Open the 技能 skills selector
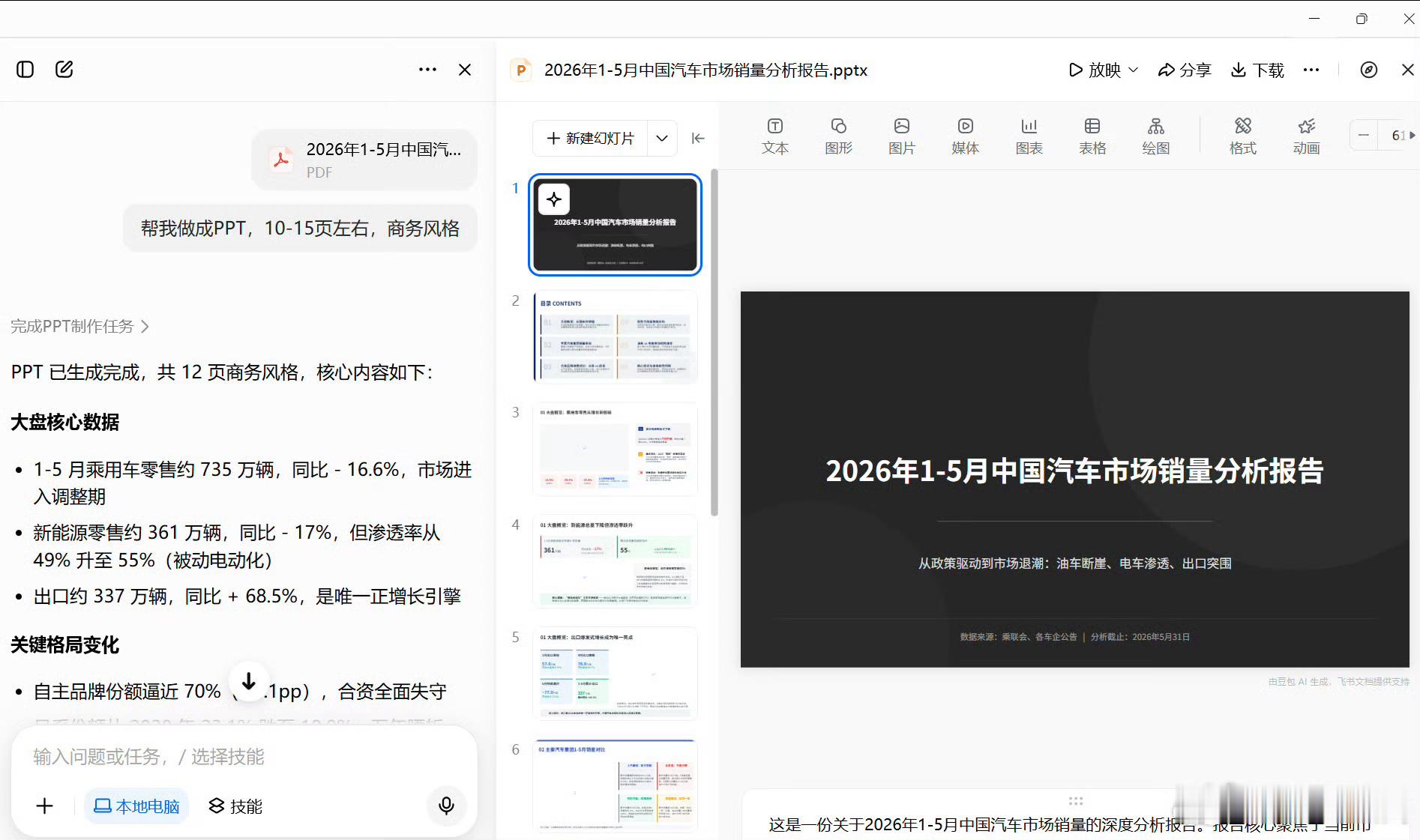The width and height of the screenshot is (1420, 840). (x=235, y=806)
